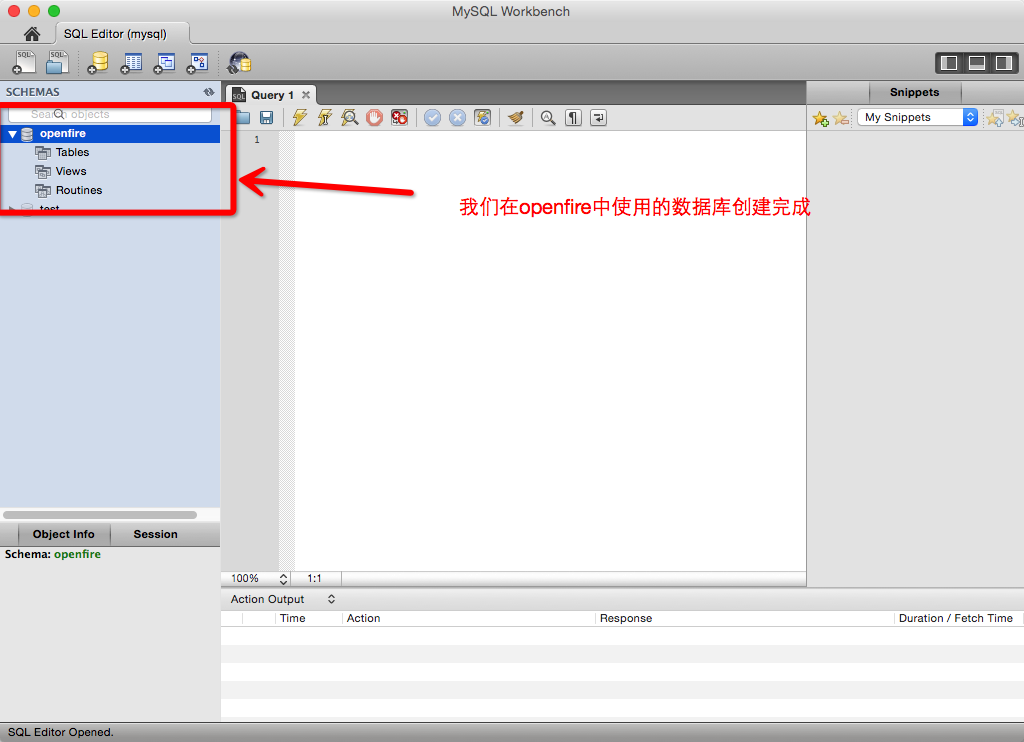
Task: Collapse the openfire schema tree
Action: coord(12,134)
